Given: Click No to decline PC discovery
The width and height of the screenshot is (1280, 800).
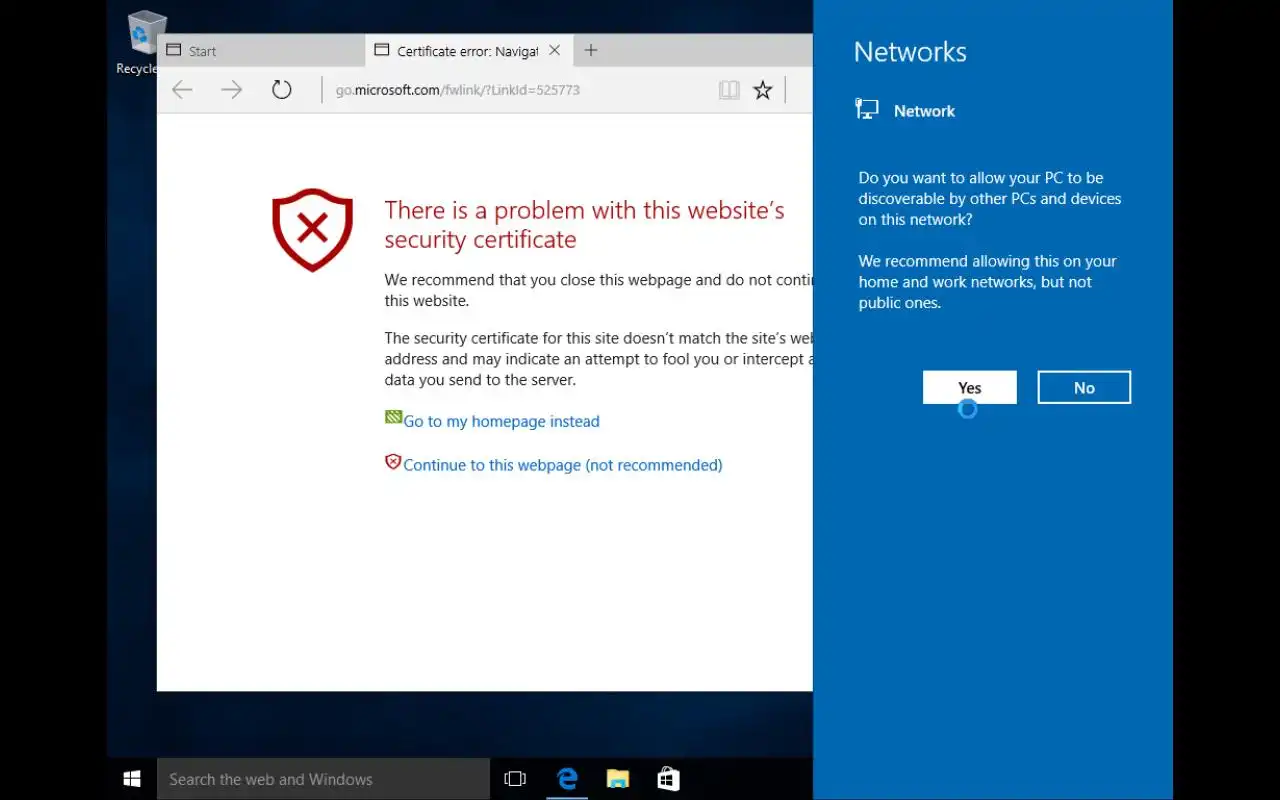Looking at the screenshot, I should (x=1084, y=388).
